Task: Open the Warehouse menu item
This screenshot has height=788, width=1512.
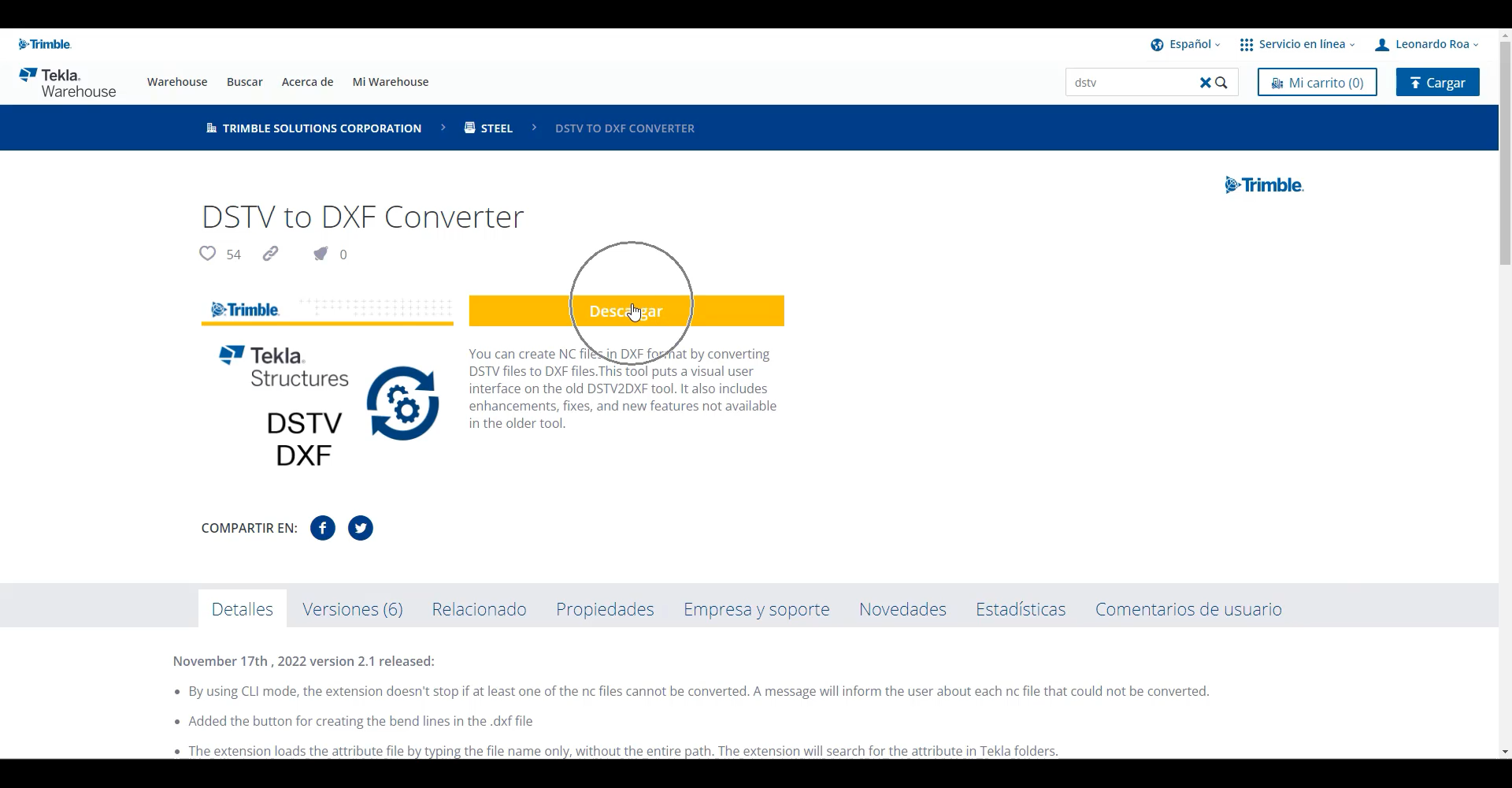Action: (x=177, y=82)
